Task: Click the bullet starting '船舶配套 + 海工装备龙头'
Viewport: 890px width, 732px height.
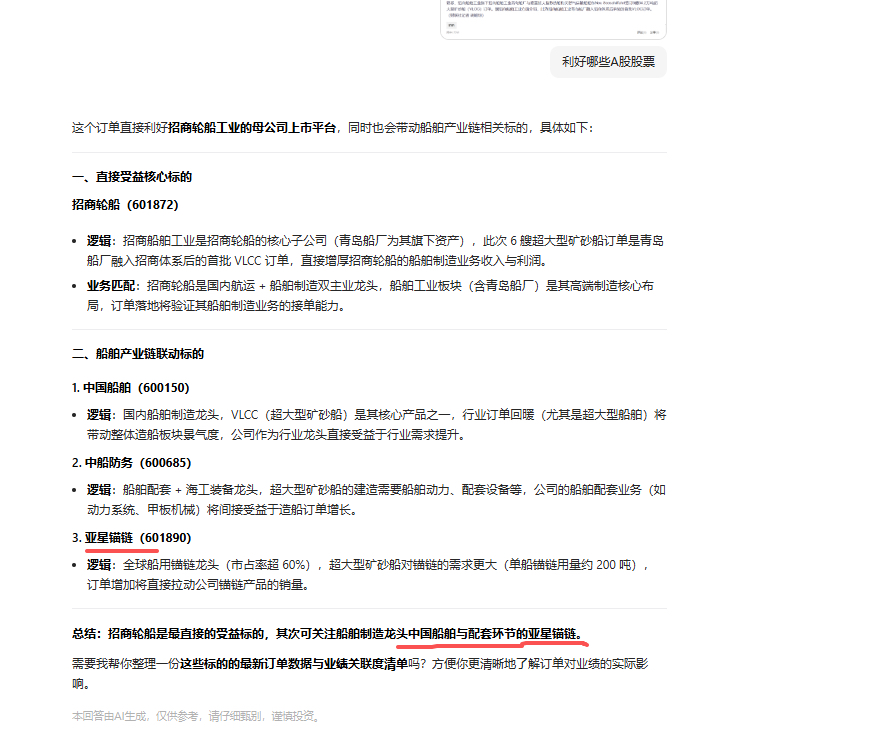Action: [376, 500]
